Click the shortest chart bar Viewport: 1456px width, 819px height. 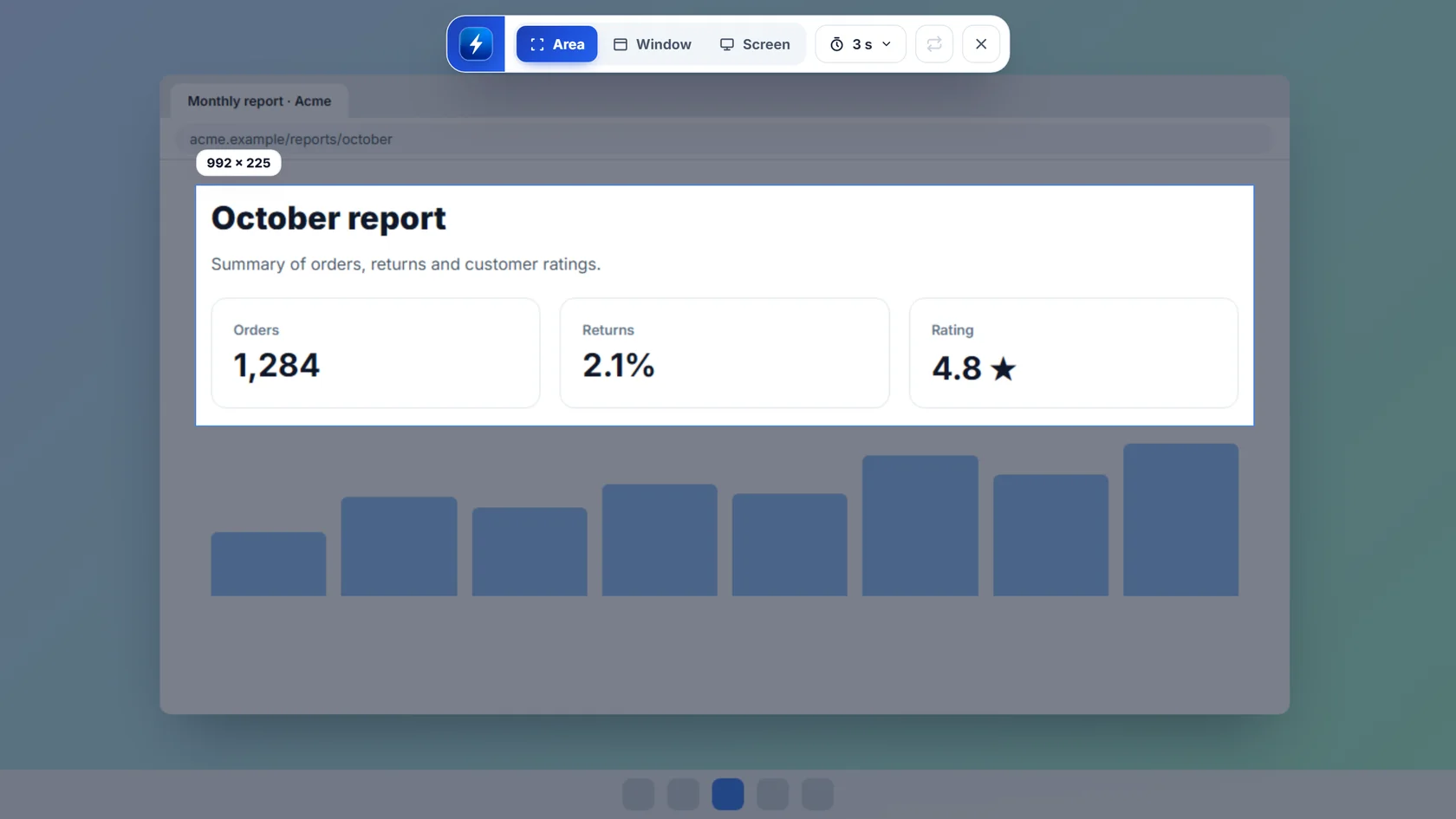pyautogui.click(x=269, y=564)
